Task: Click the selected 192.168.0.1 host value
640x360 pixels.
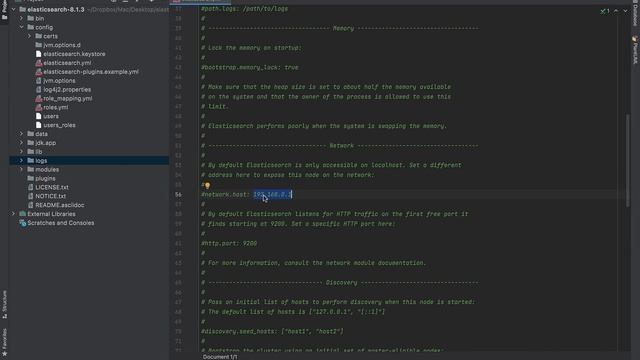Action: click(x=273, y=195)
